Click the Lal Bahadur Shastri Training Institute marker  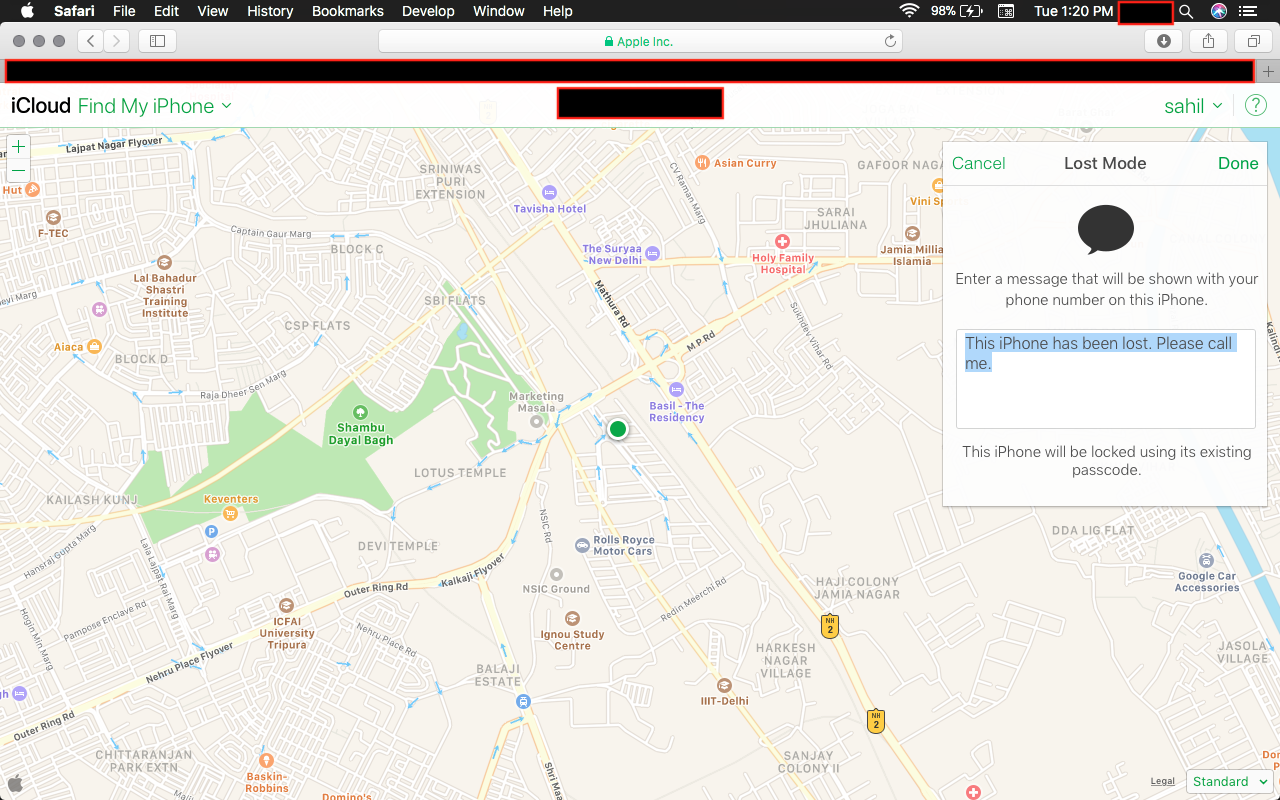click(164, 262)
